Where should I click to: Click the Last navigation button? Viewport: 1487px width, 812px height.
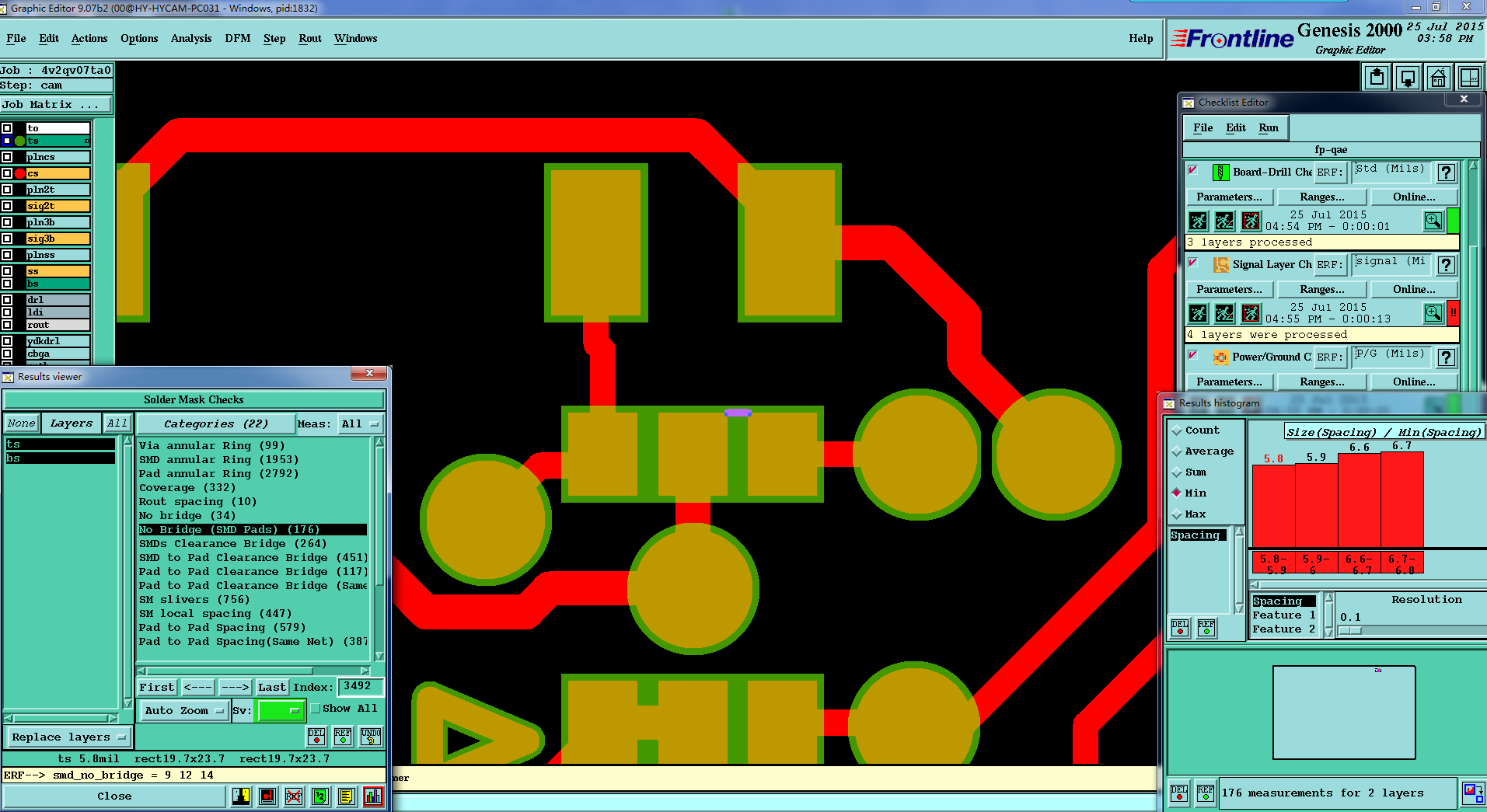271,688
